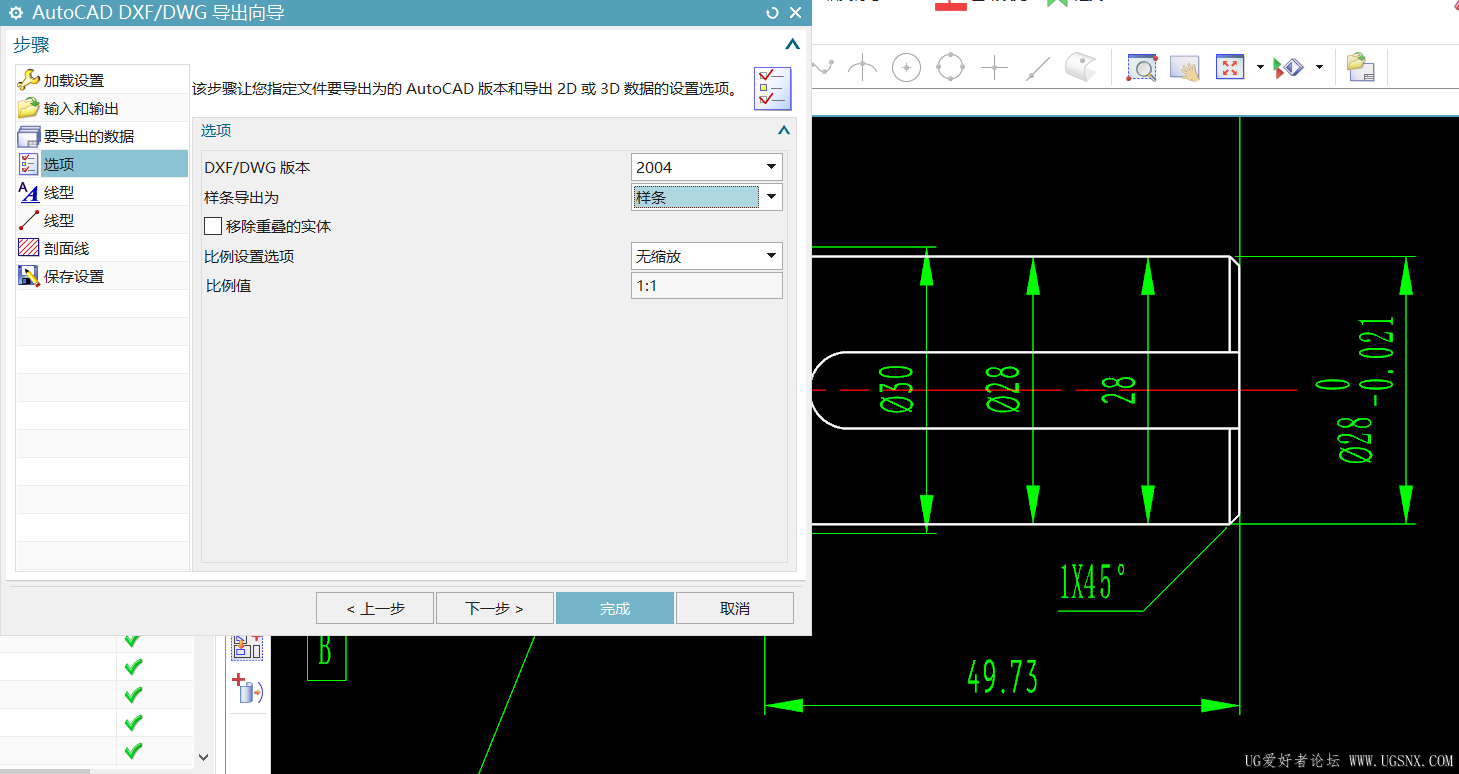Image resolution: width=1459 pixels, height=774 pixels.
Task: Go to the 加载设置 step
Action: click(74, 81)
